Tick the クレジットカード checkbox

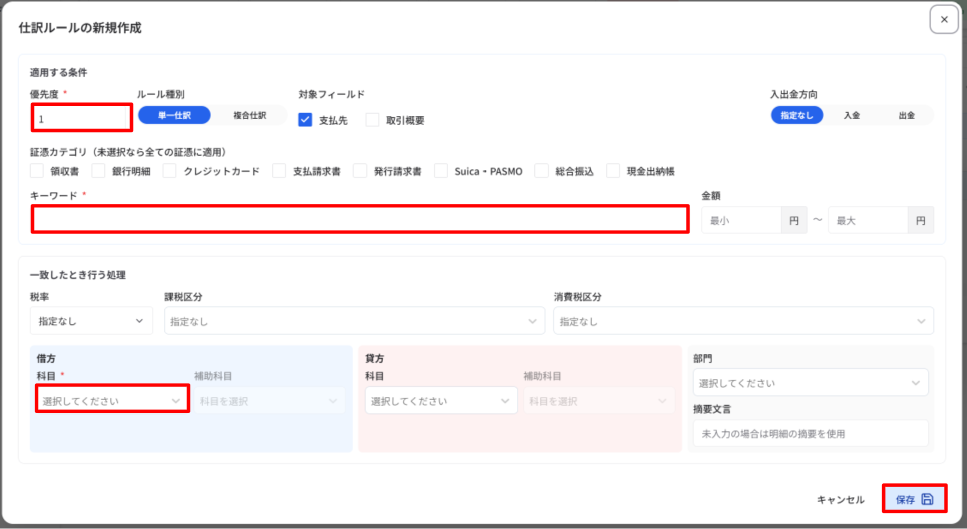[170, 171]
